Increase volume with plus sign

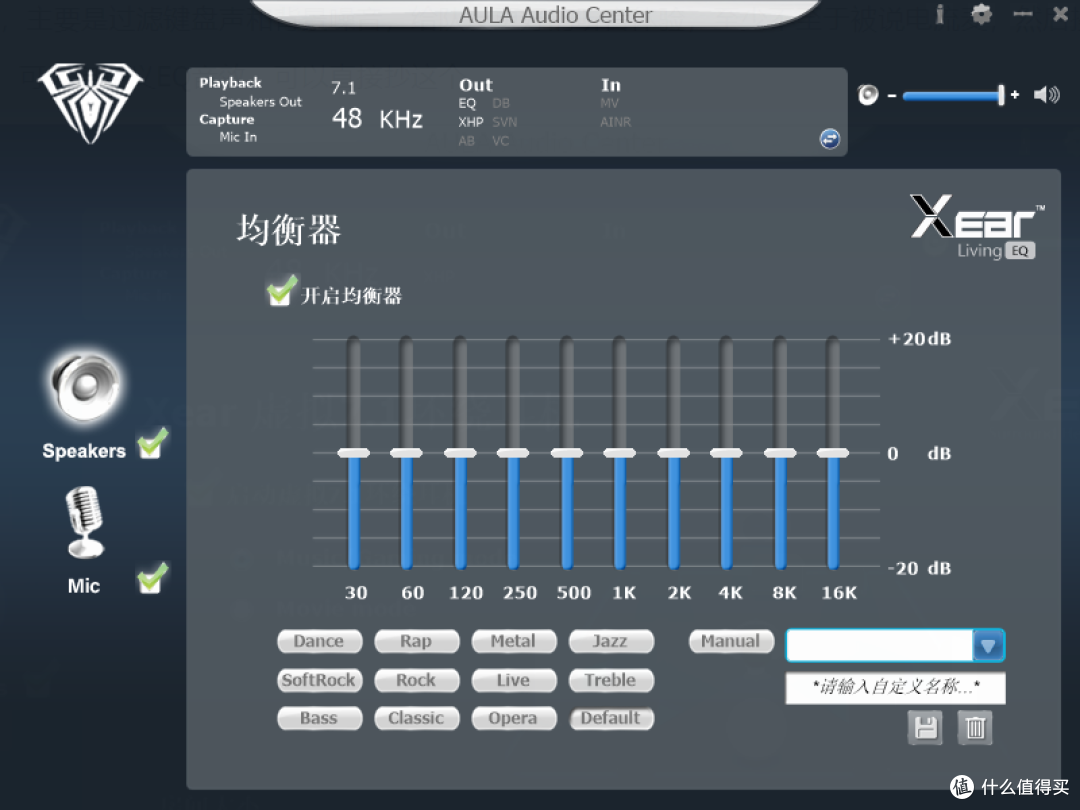click(1015, 95)
